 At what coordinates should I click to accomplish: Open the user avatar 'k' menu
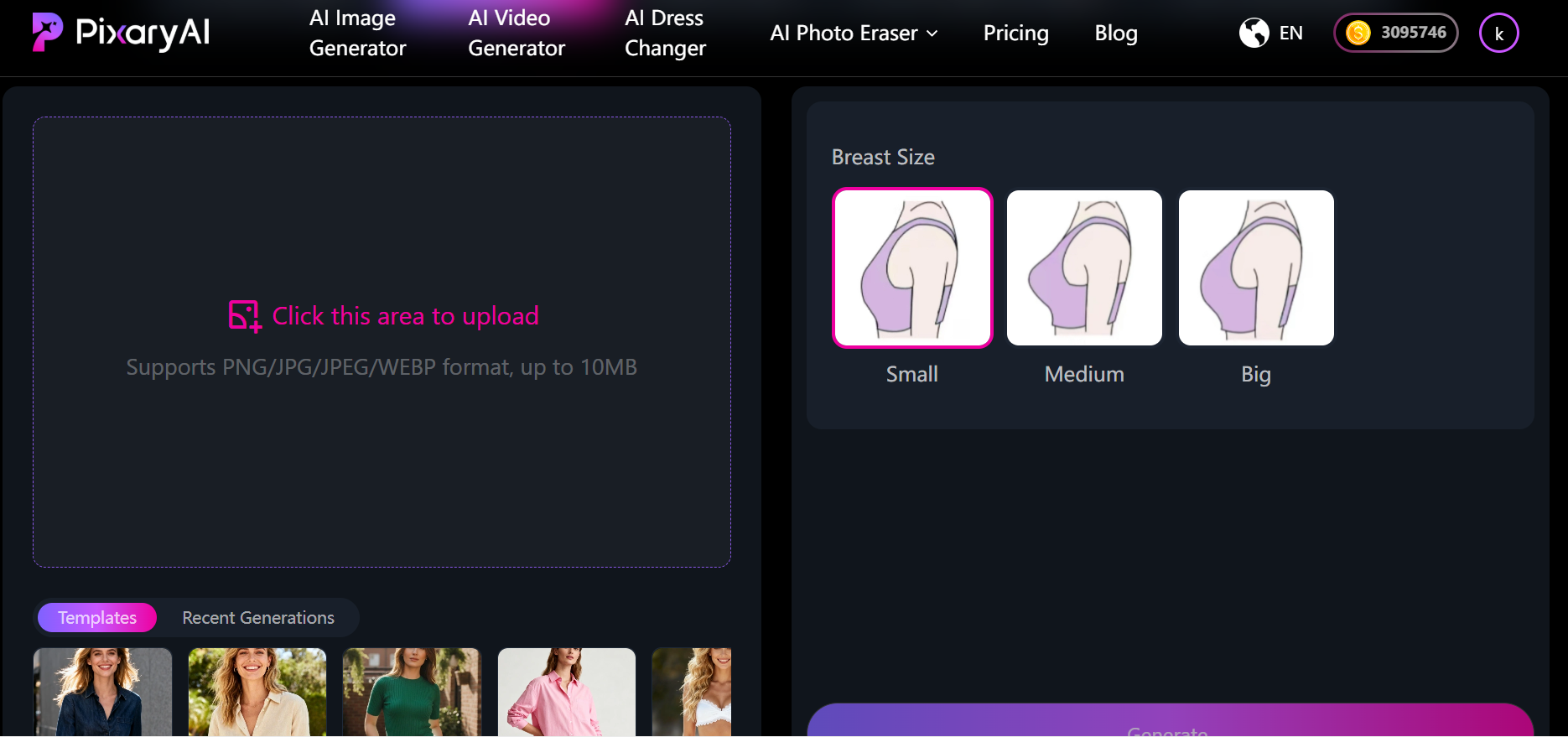[x=1498, y=34]
